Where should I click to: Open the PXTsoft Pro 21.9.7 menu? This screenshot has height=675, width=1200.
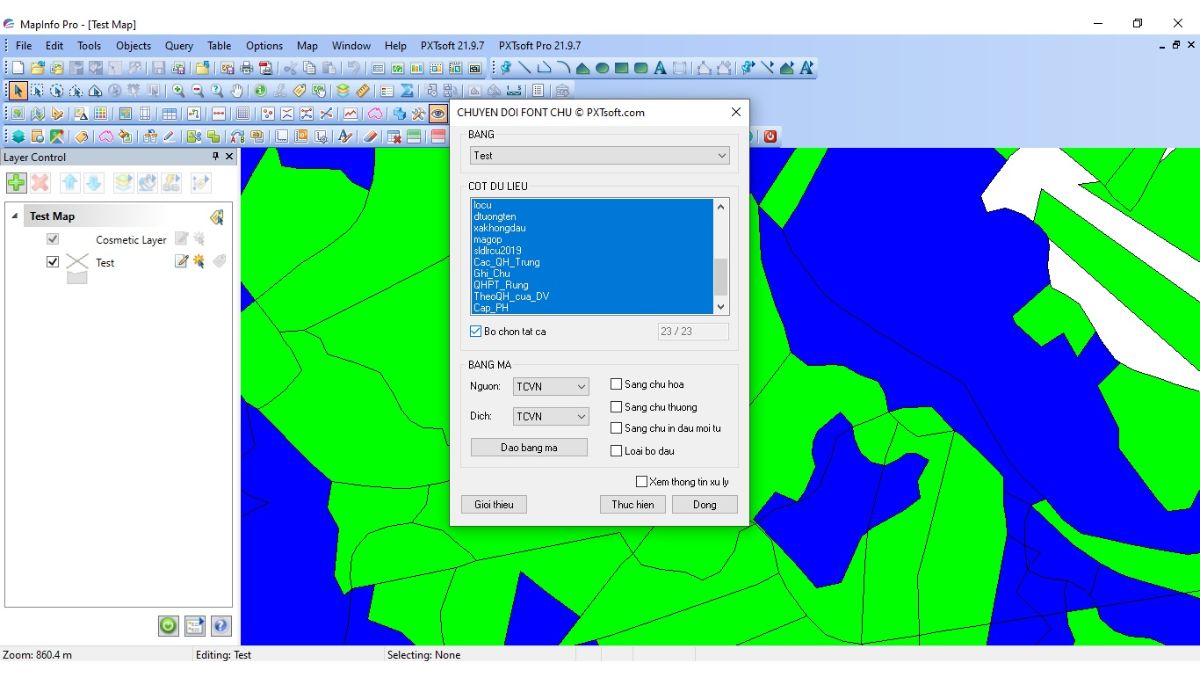[539, 45]
